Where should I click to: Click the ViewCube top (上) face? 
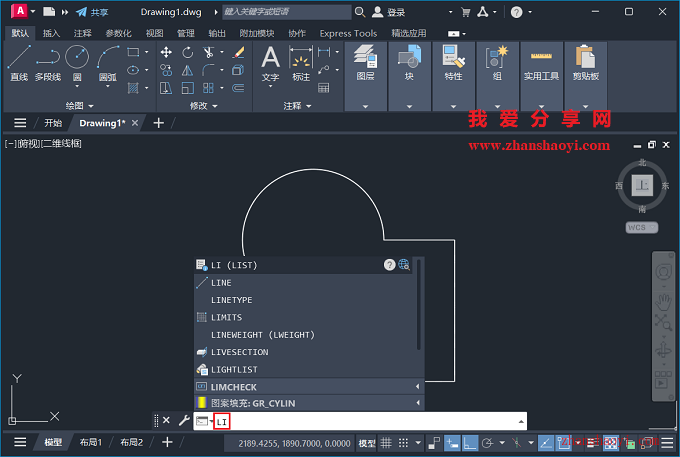pos(642,185)
